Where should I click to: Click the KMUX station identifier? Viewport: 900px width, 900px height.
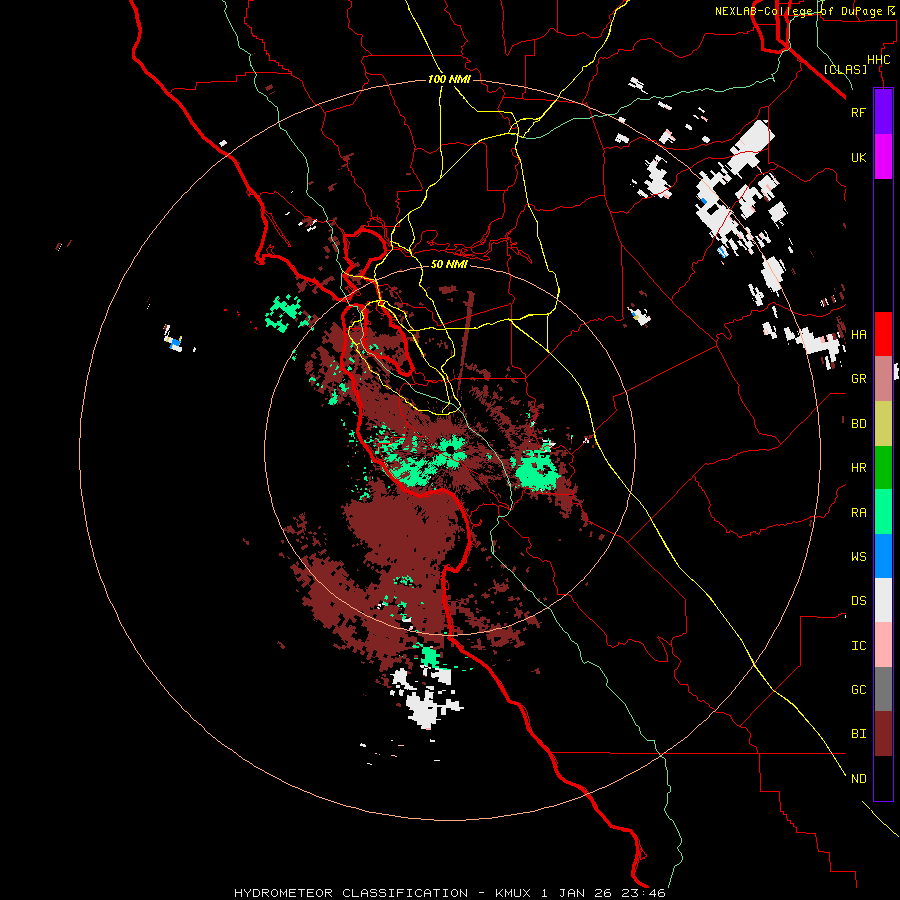pyautogui.click(x=514, y=893)
